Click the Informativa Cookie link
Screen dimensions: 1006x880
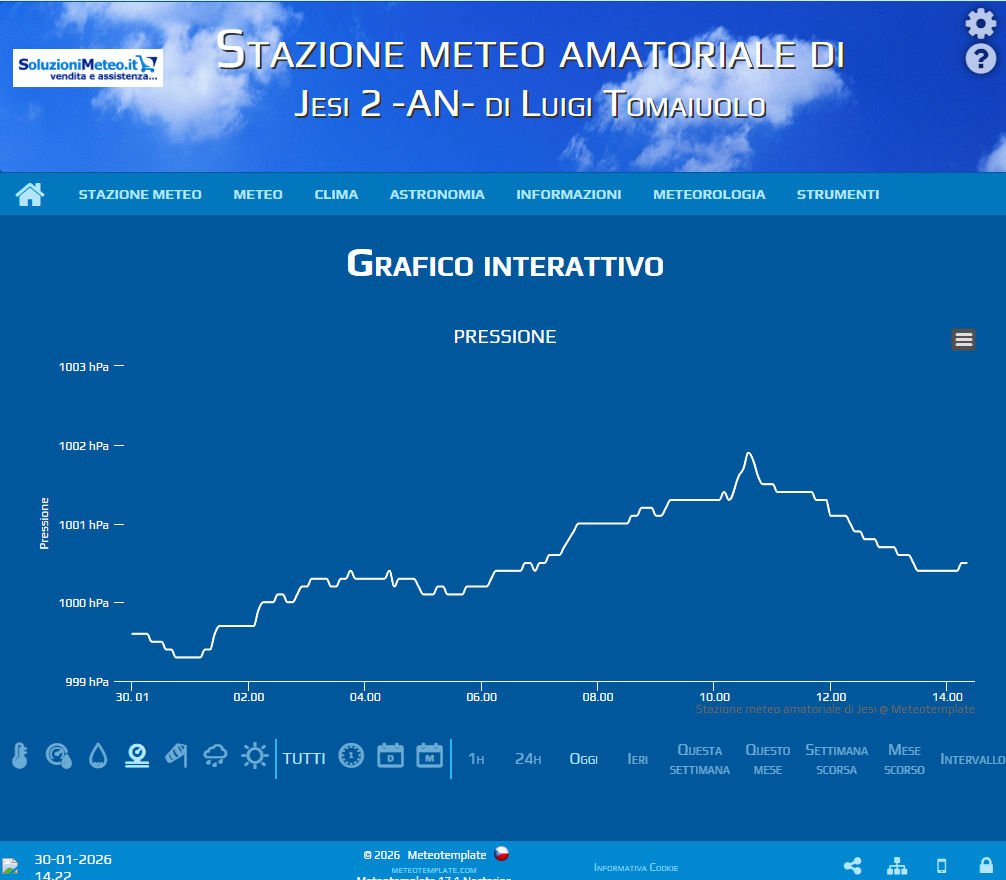point(636,867)
